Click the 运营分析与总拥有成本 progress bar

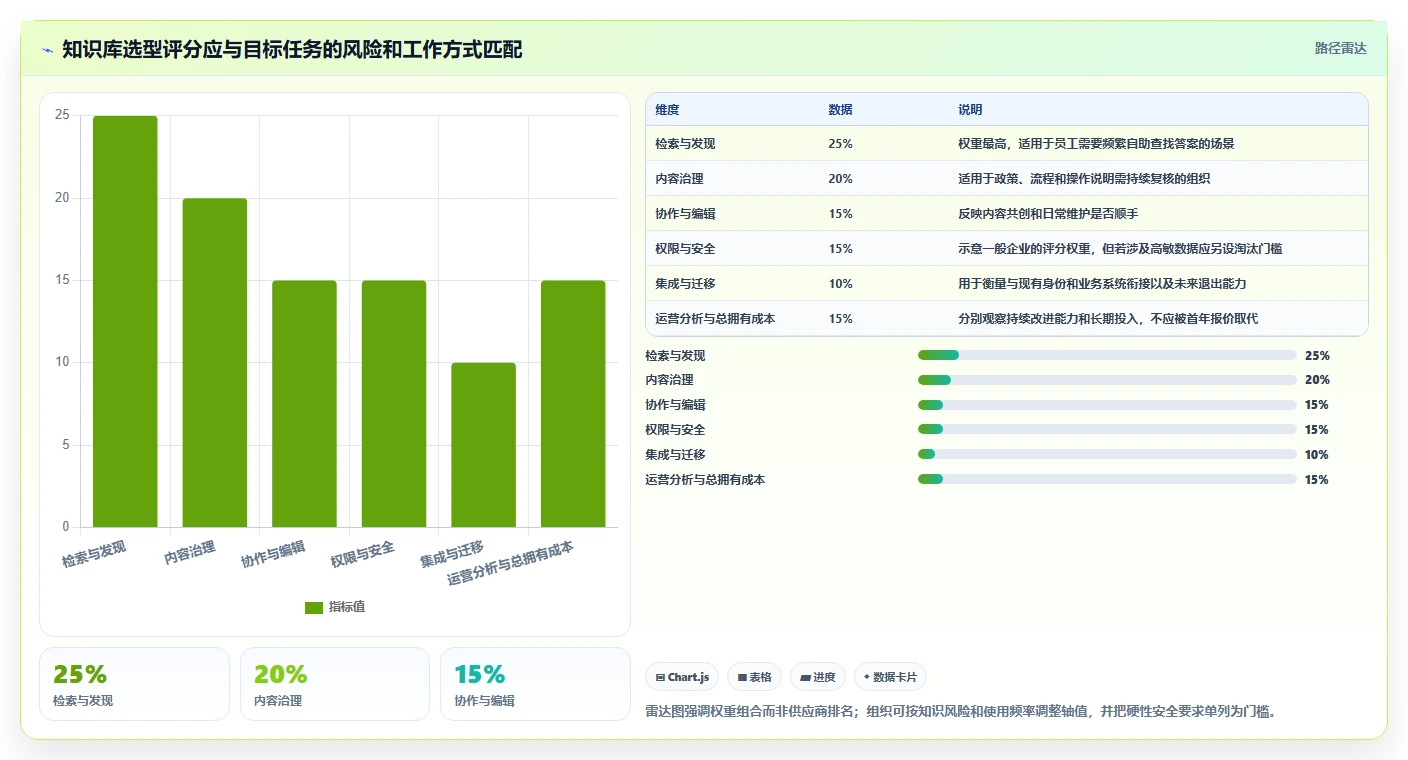point(1107,480)
